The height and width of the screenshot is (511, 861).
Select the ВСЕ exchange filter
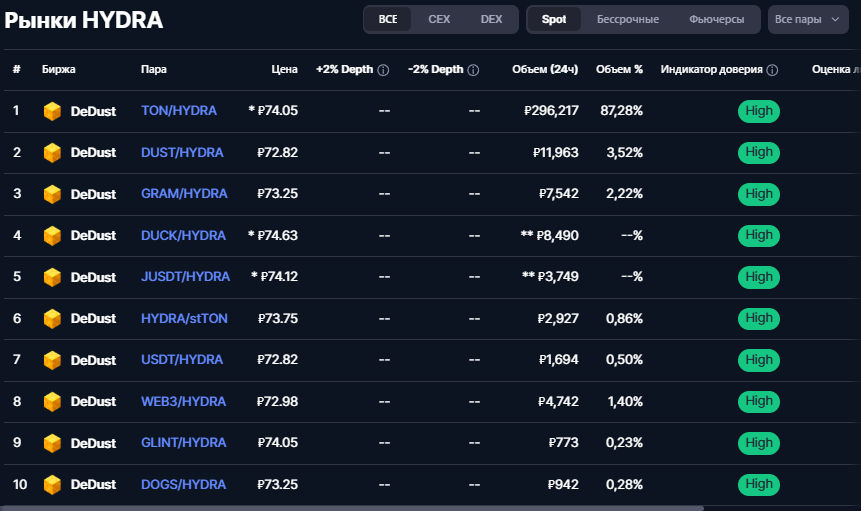click(388, 19)
